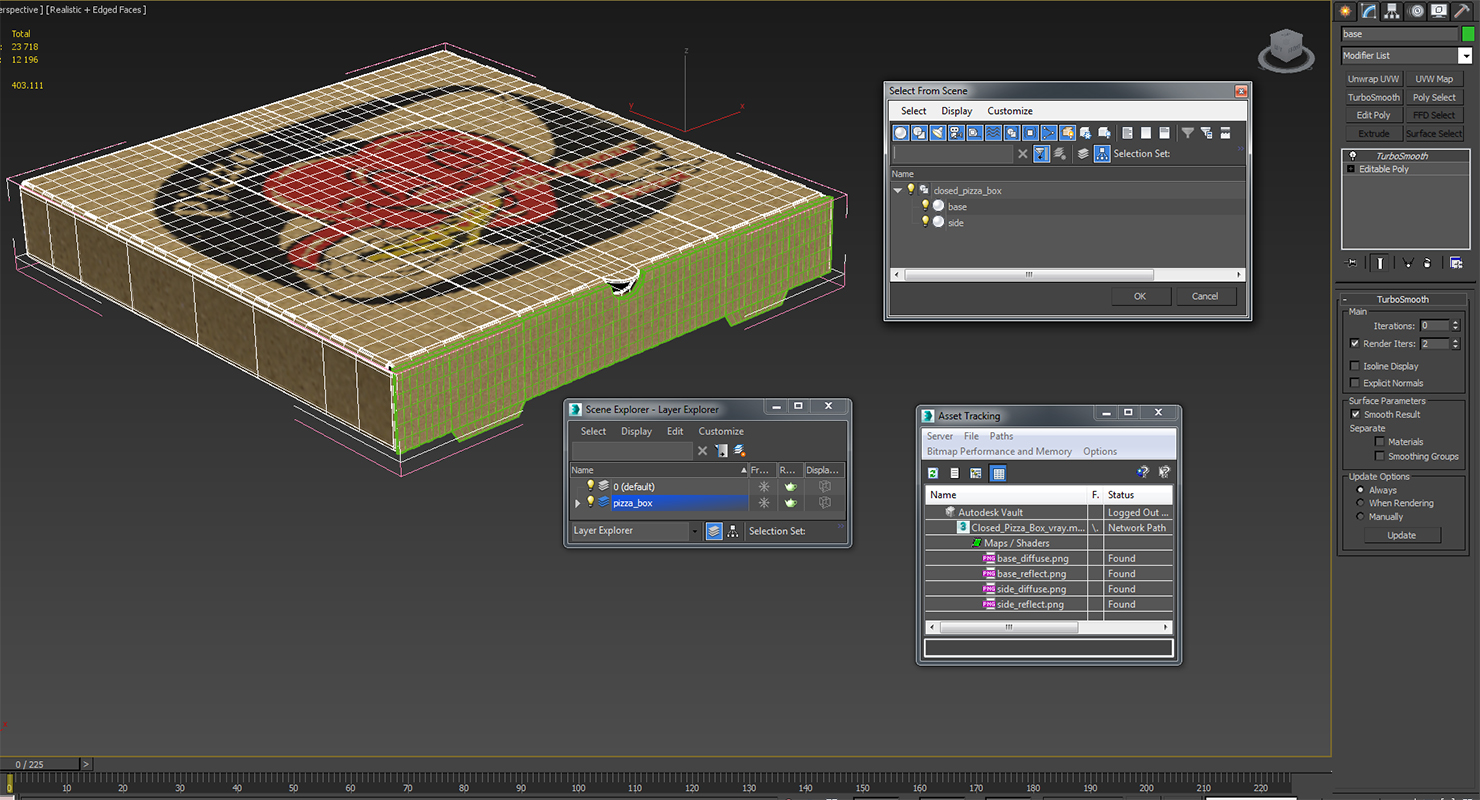
Task: Click the funnel filter icon in Select From Scene
Action: 1188,132
